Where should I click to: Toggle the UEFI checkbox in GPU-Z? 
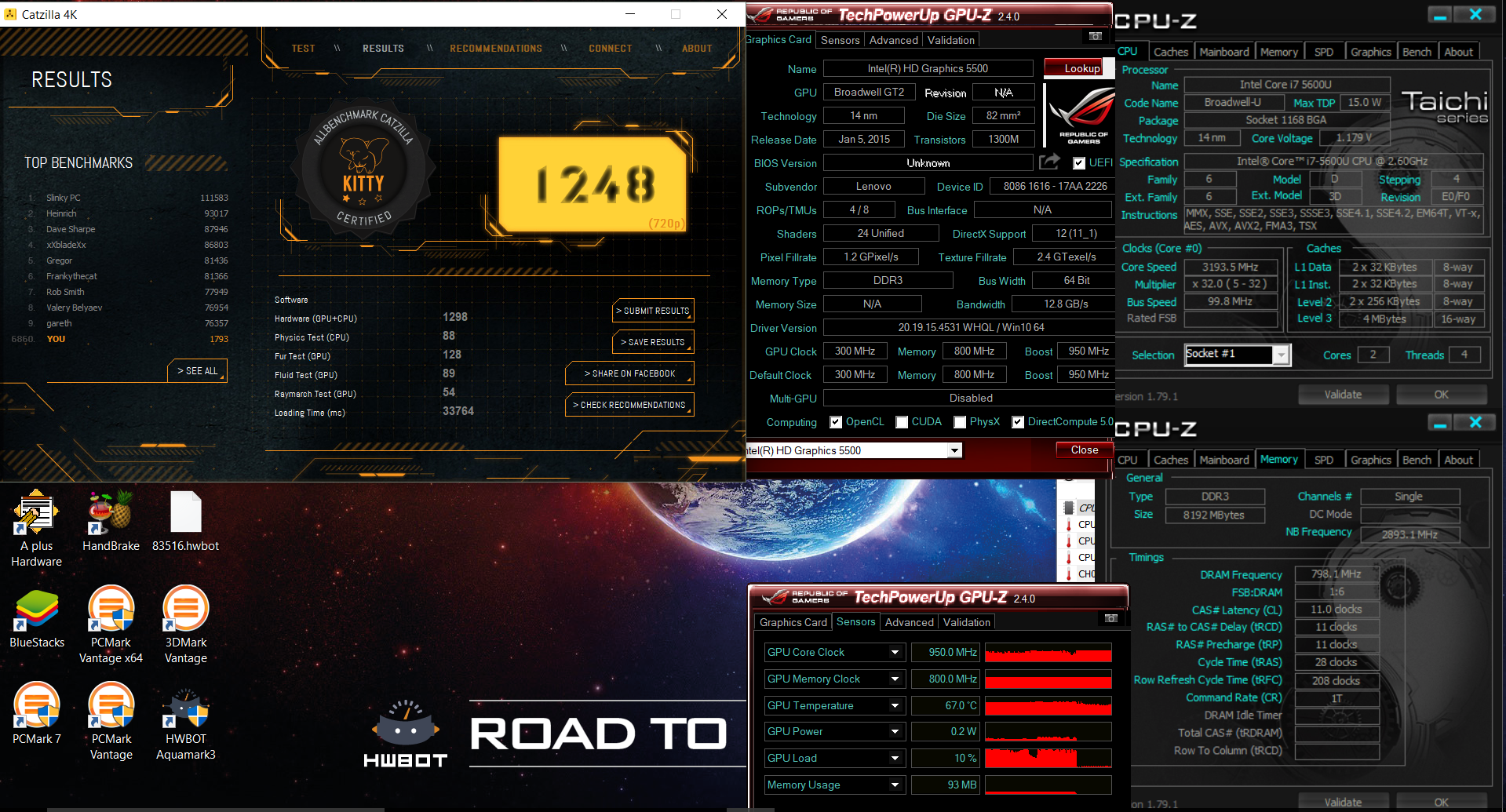tap(1079, 163)
